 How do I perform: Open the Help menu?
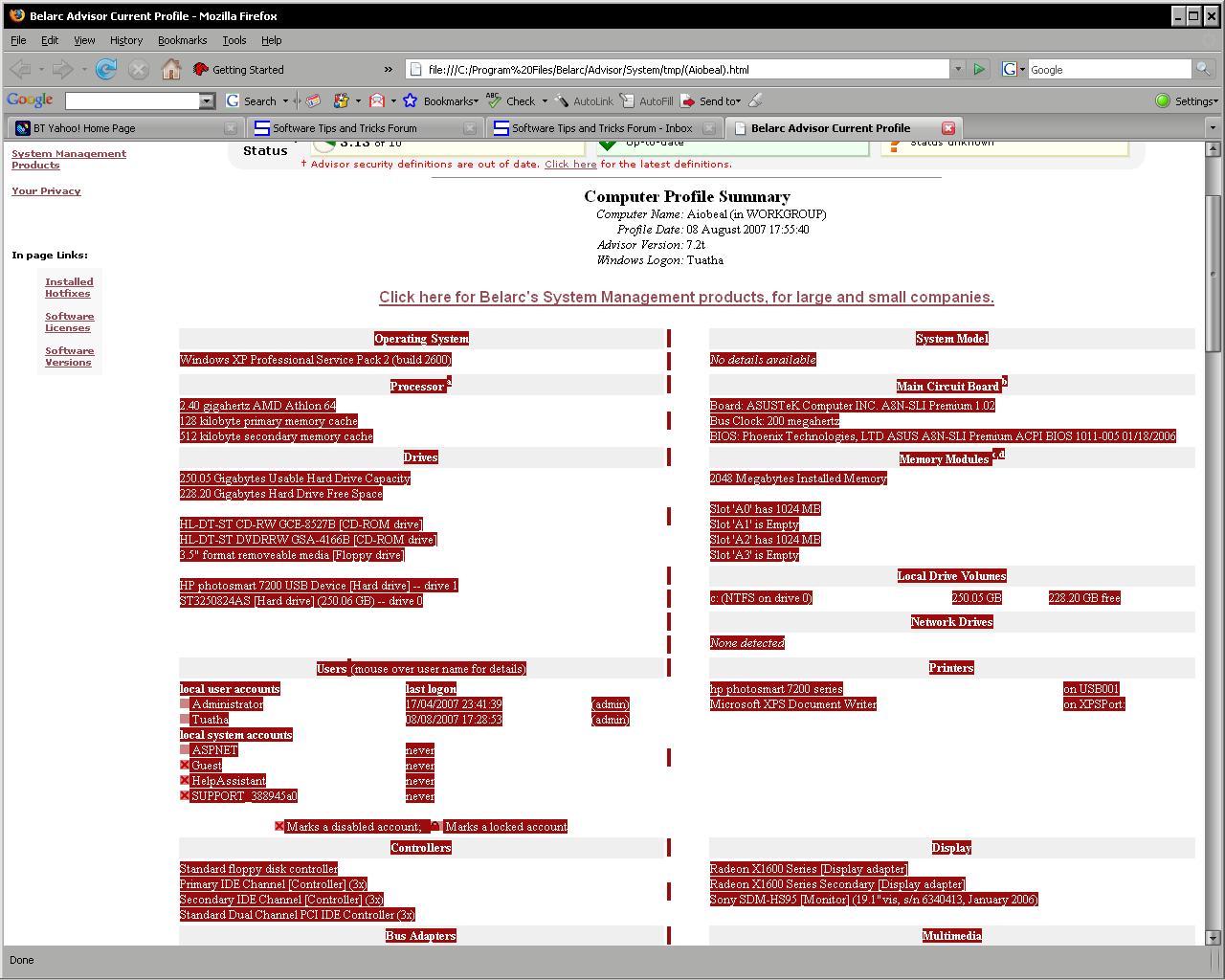tap(272, 40)
